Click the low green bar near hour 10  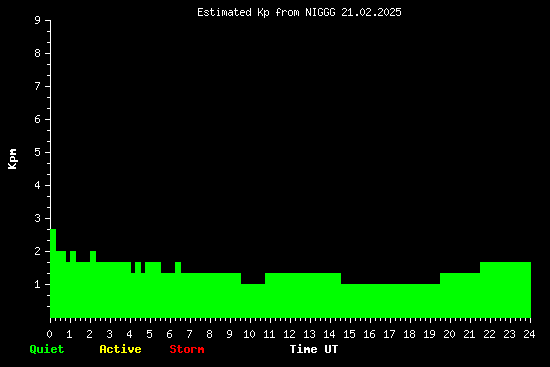(253, 301)
